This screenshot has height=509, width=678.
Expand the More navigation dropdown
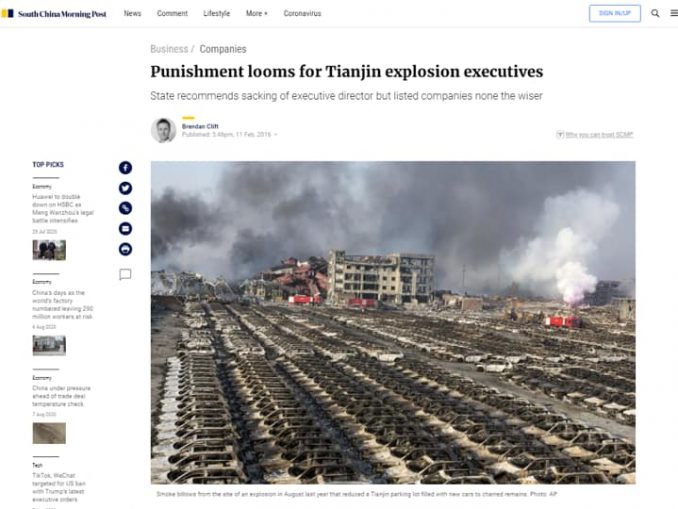tap(257, 13)
